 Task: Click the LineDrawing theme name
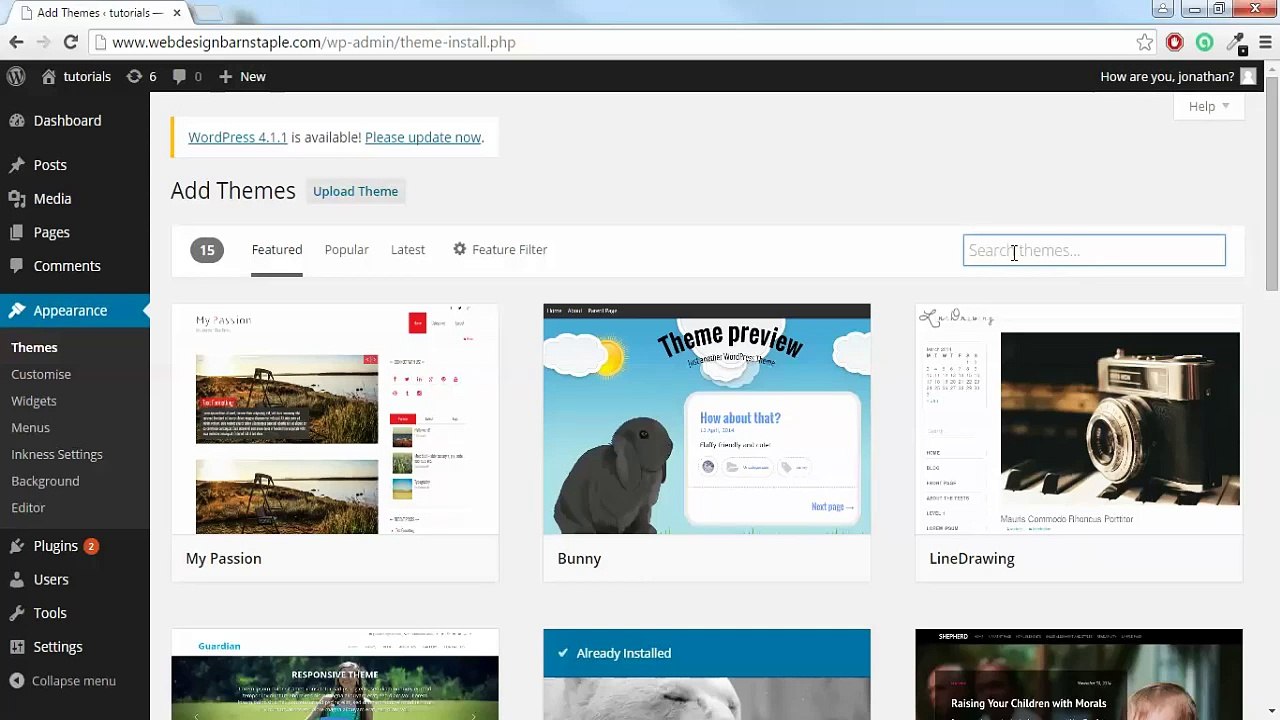point(972,558)
